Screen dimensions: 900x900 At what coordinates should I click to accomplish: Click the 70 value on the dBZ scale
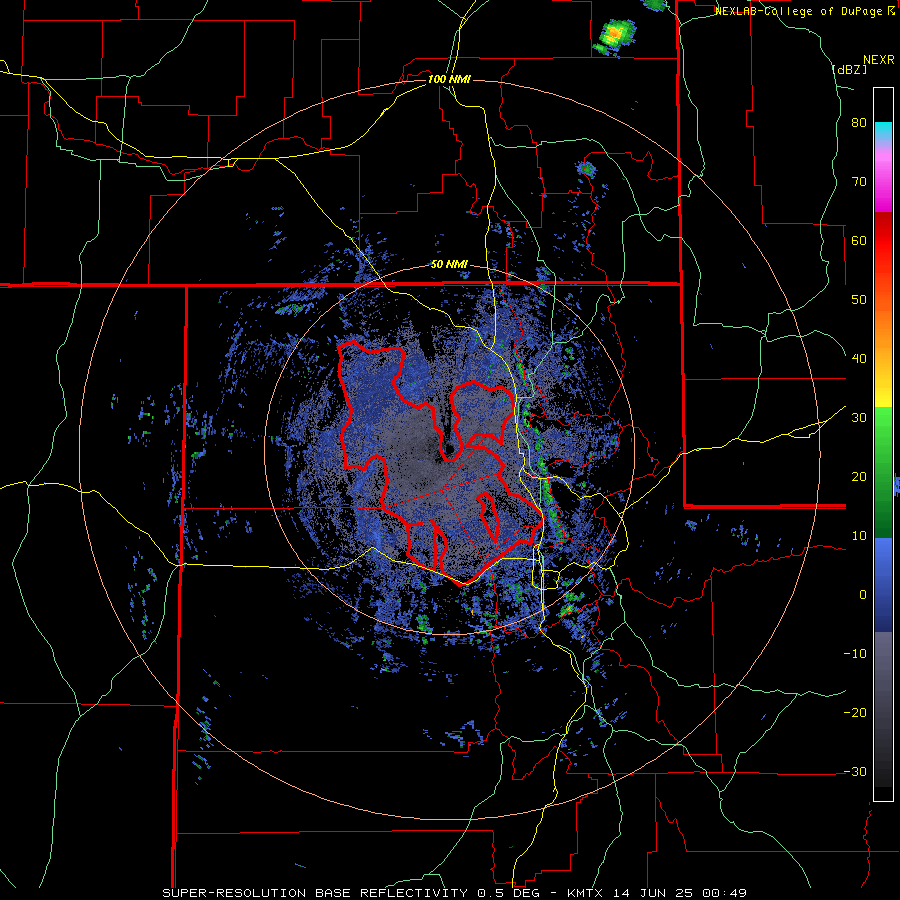click(859, 182)
